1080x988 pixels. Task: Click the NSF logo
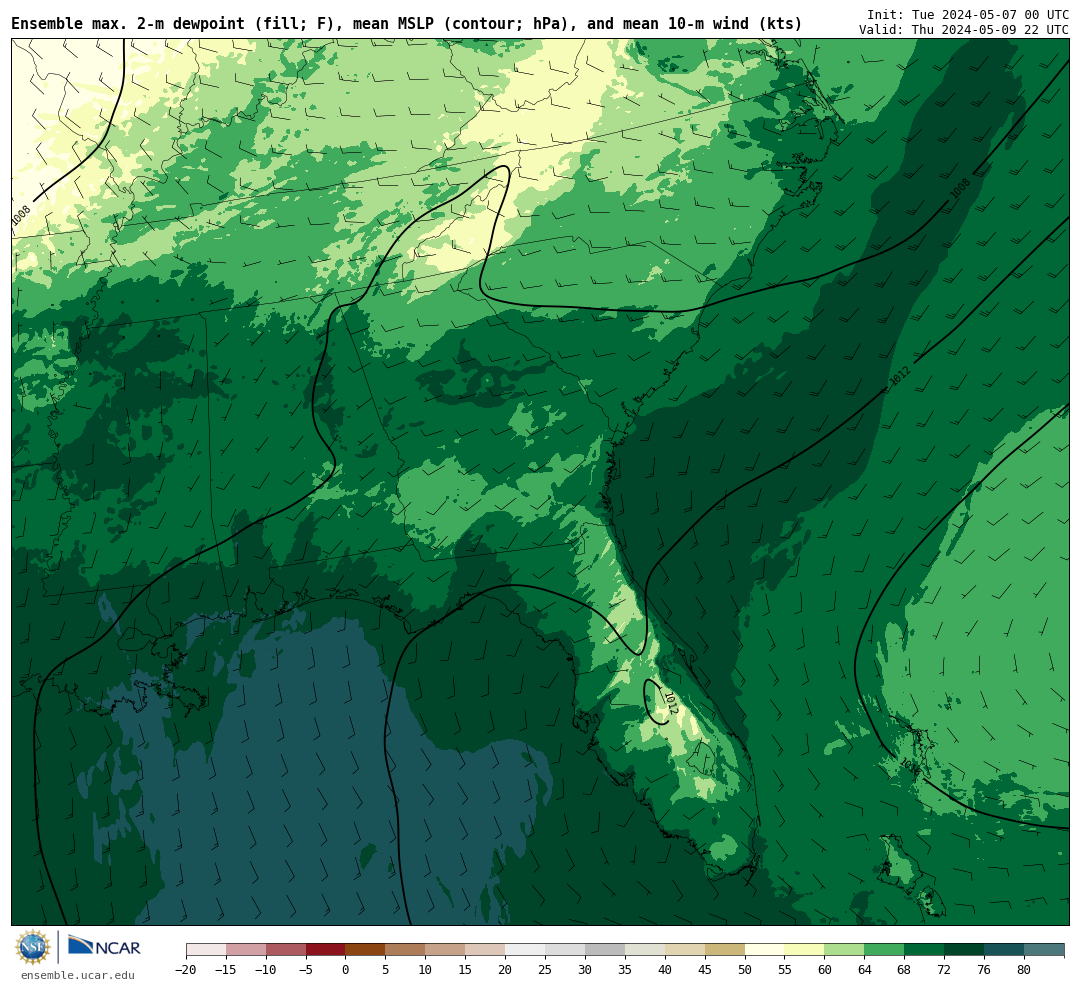click(x=33, y=947)
